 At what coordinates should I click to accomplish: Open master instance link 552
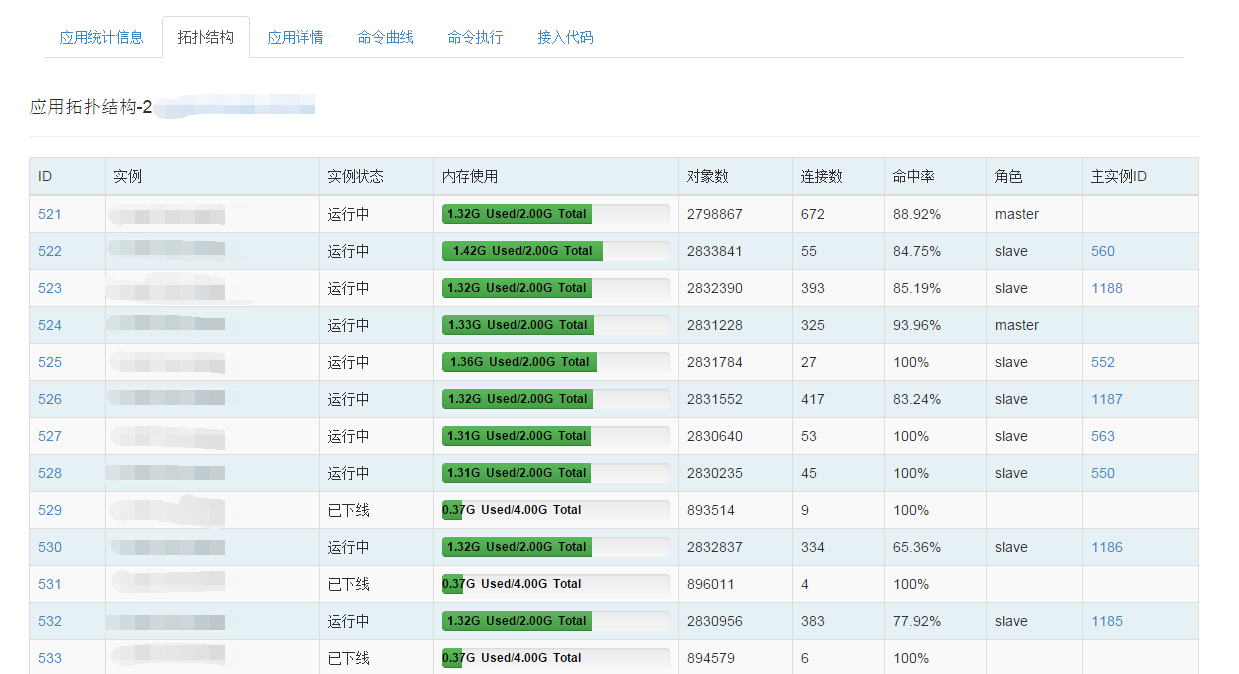pos(1103,362)
